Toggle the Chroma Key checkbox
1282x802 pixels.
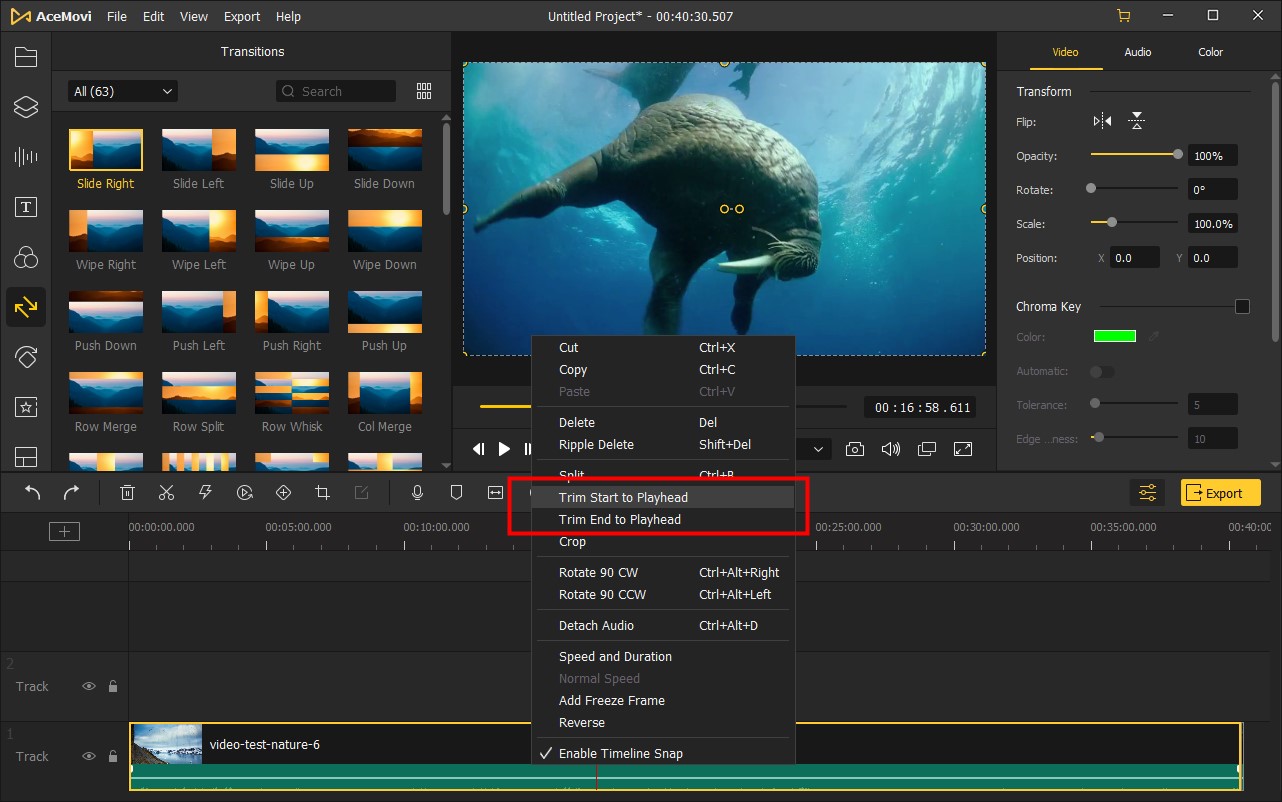[x=1242, y=306]
